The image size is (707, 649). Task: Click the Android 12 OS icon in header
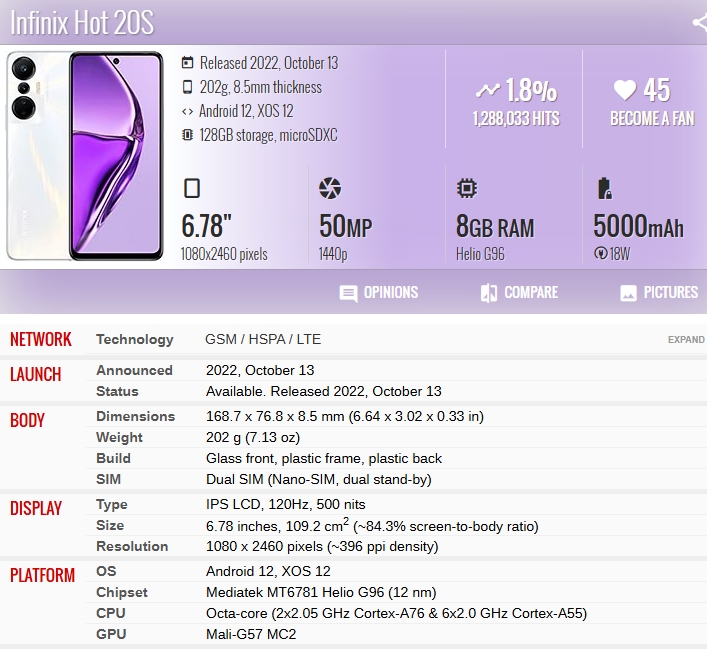(x=187, y=111)
